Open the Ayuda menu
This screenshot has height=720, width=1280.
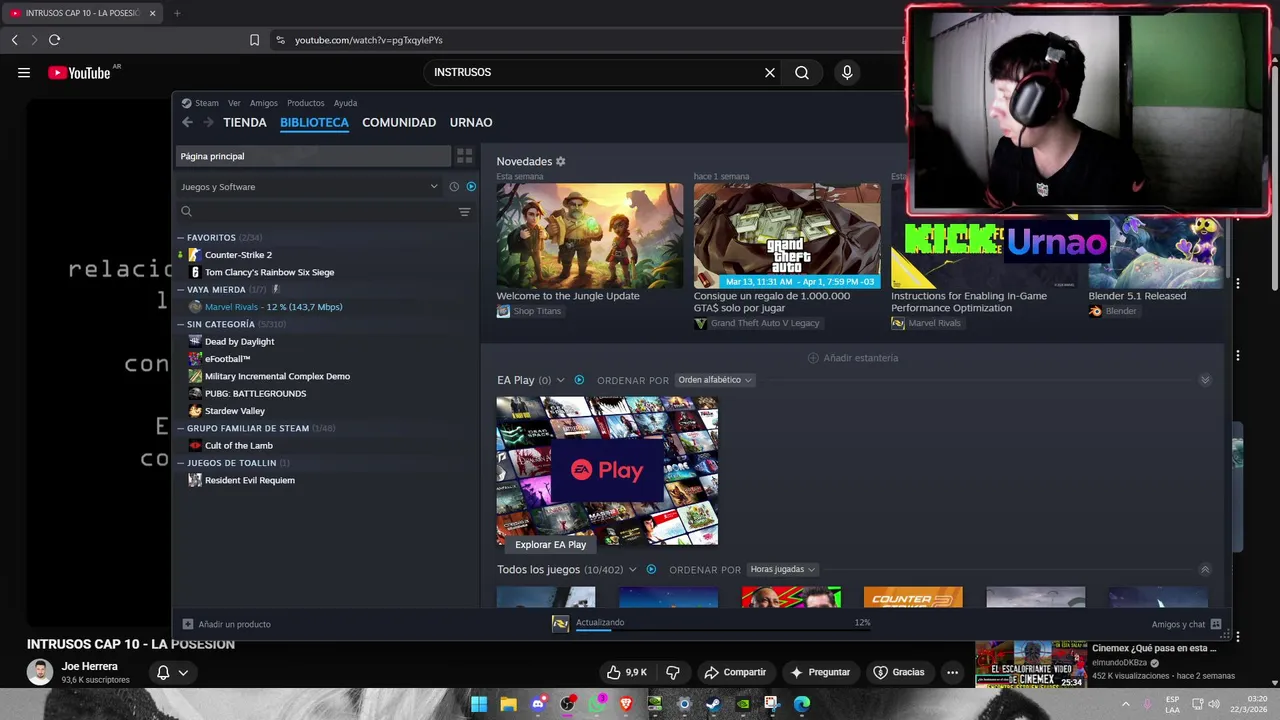pyautogui.click(x=345, y=103)
